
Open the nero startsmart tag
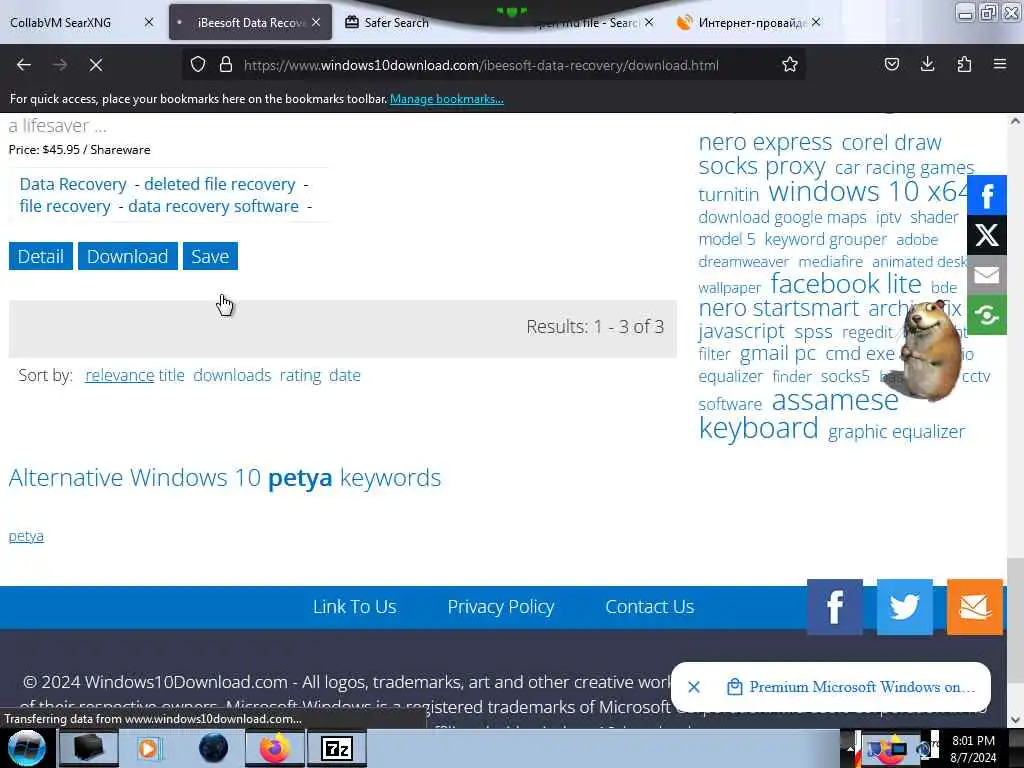pos(779,308)
